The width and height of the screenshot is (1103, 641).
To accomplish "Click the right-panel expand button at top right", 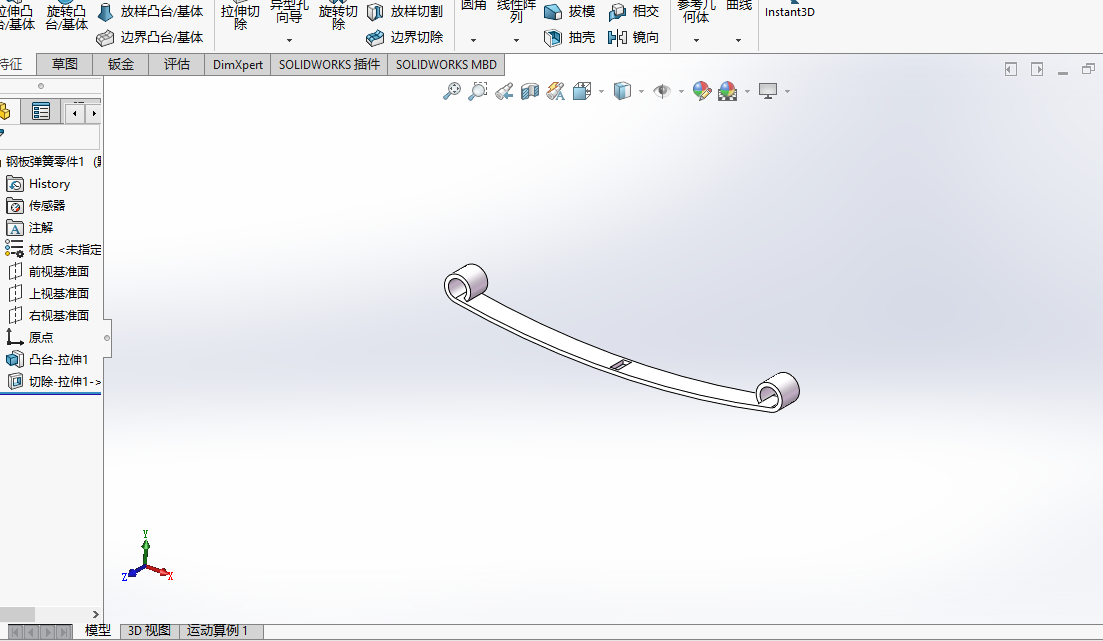I will pyautogui.click(x=1037, y=69).
